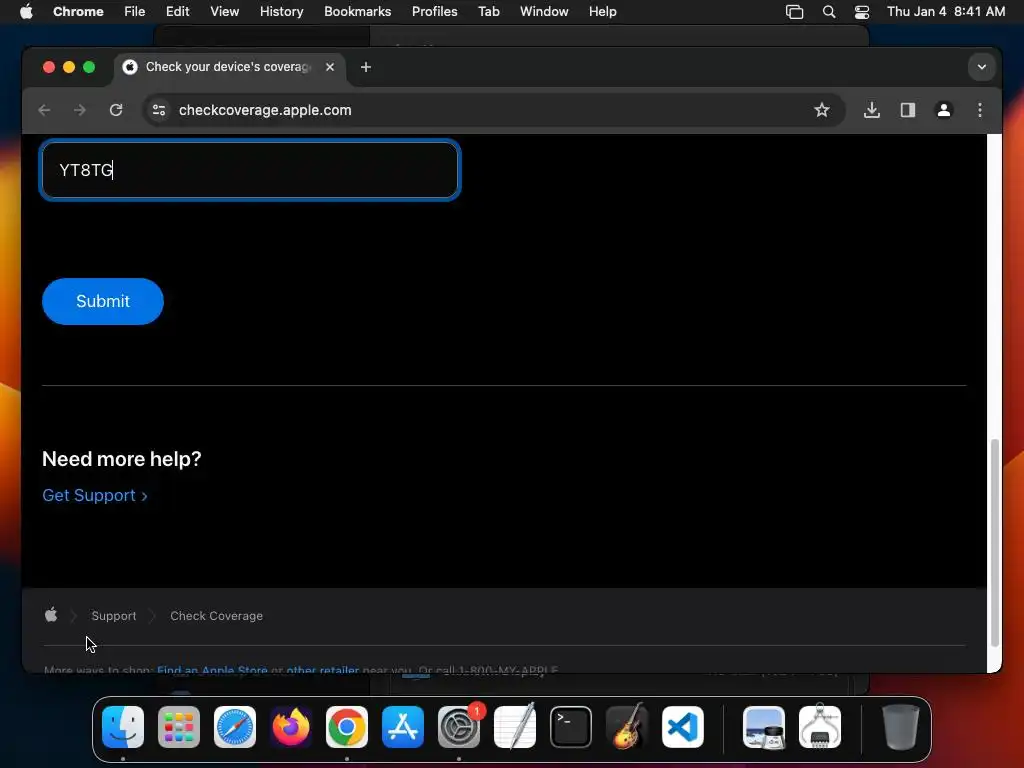This screenshot has height=768, width=1024.
Task: Open the Trash
Action: pos(901,726)
